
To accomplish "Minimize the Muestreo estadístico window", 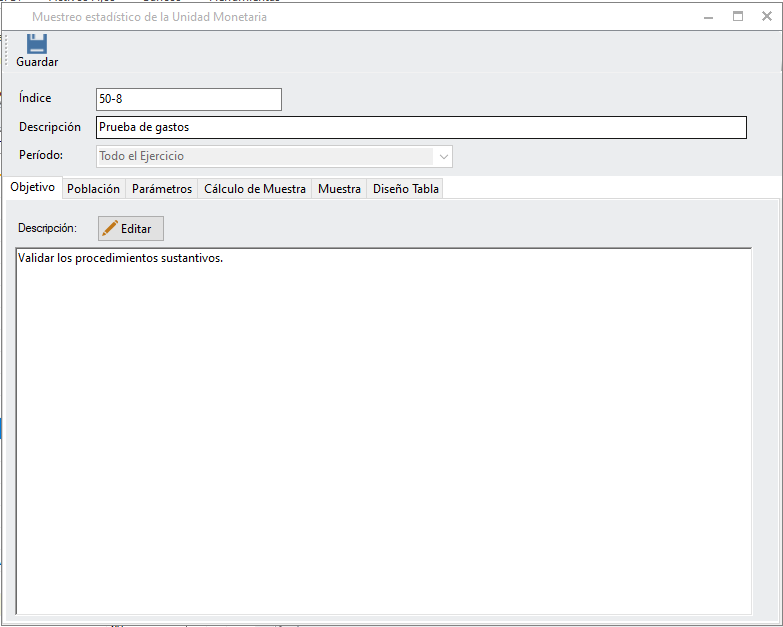I will 708,17.
